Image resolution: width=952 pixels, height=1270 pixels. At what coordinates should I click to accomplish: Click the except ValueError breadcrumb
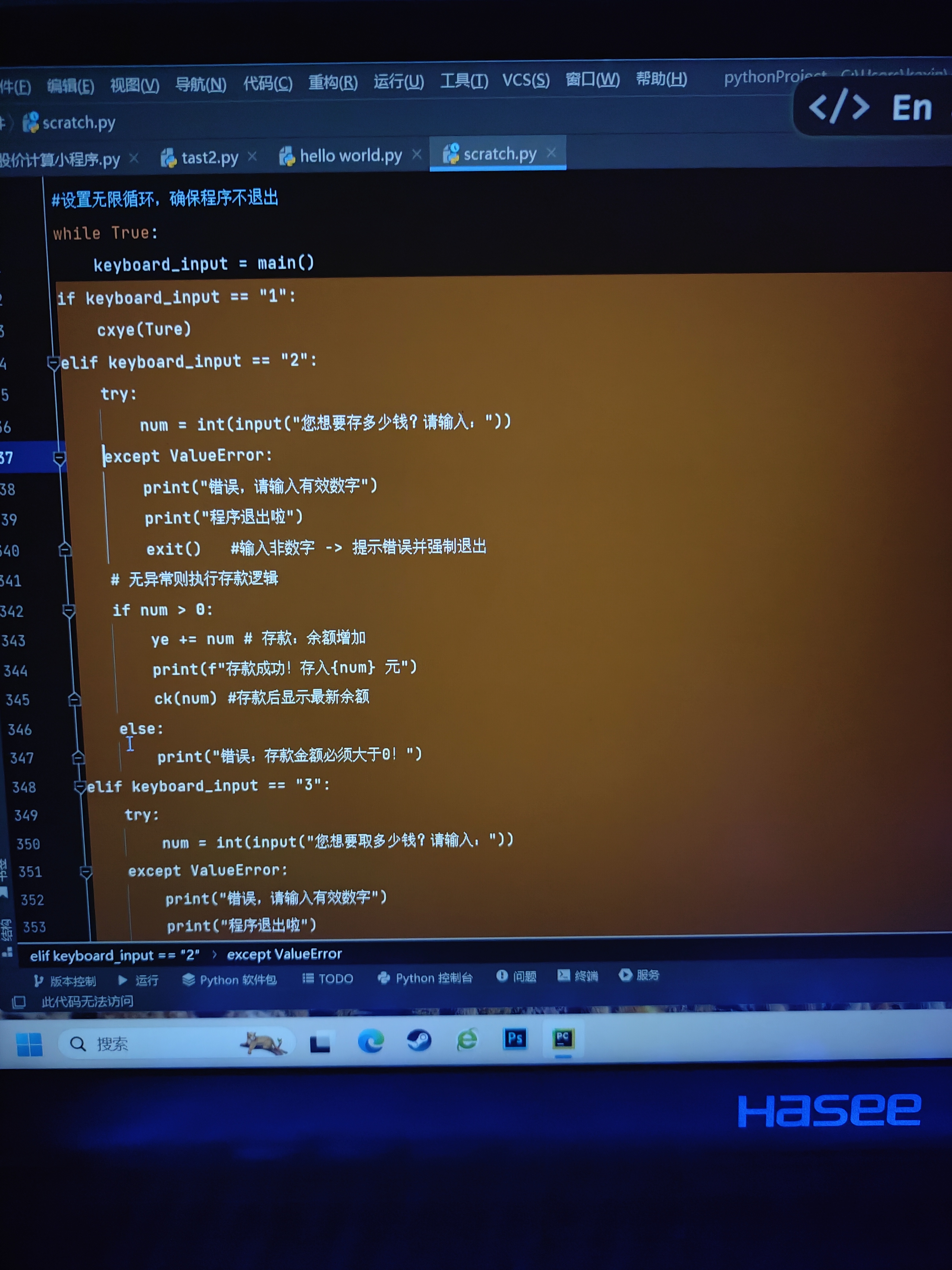[x=284, y=954]
